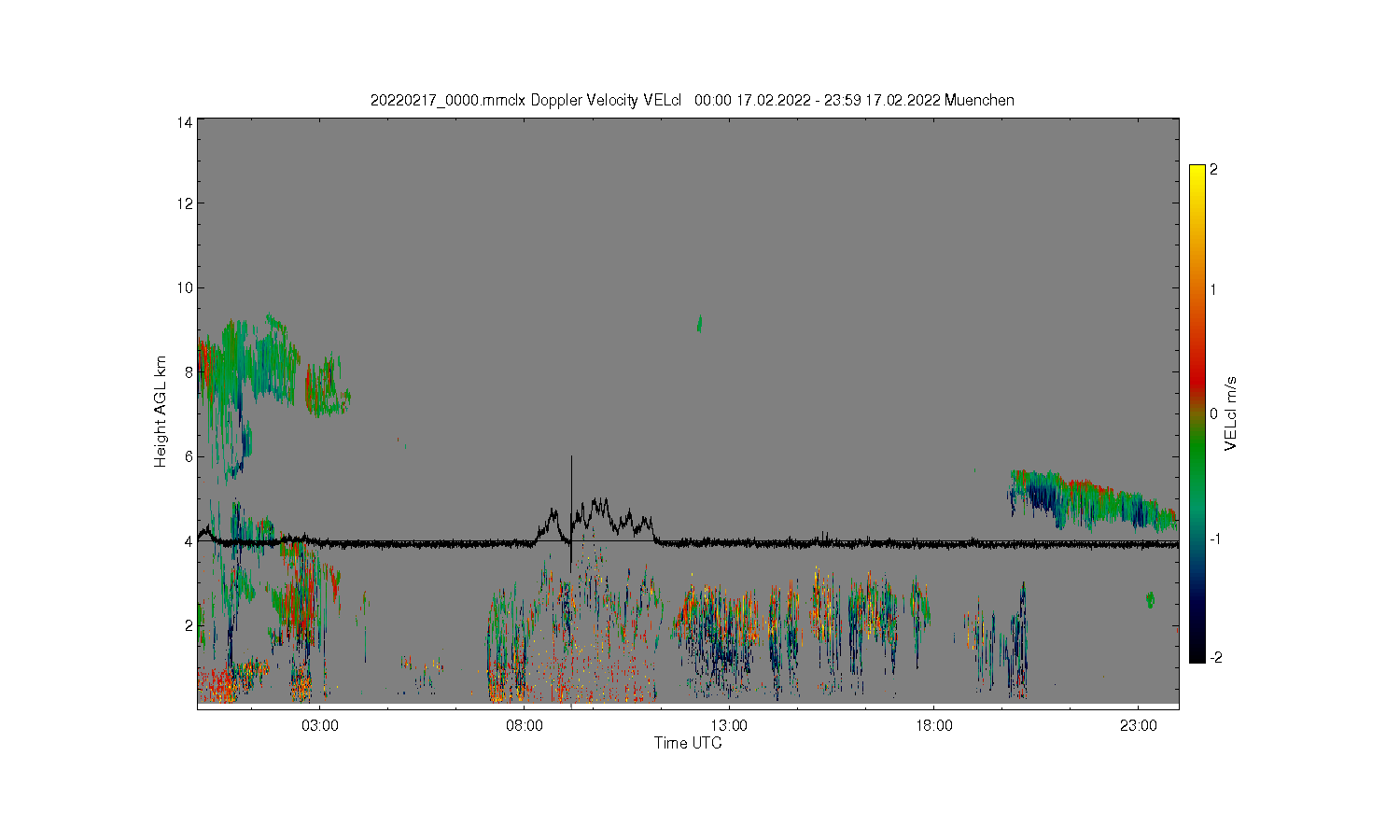Click the '8' height tick label
The width and height of the screenshot is (1400, 840).
[x=189, y=371]
